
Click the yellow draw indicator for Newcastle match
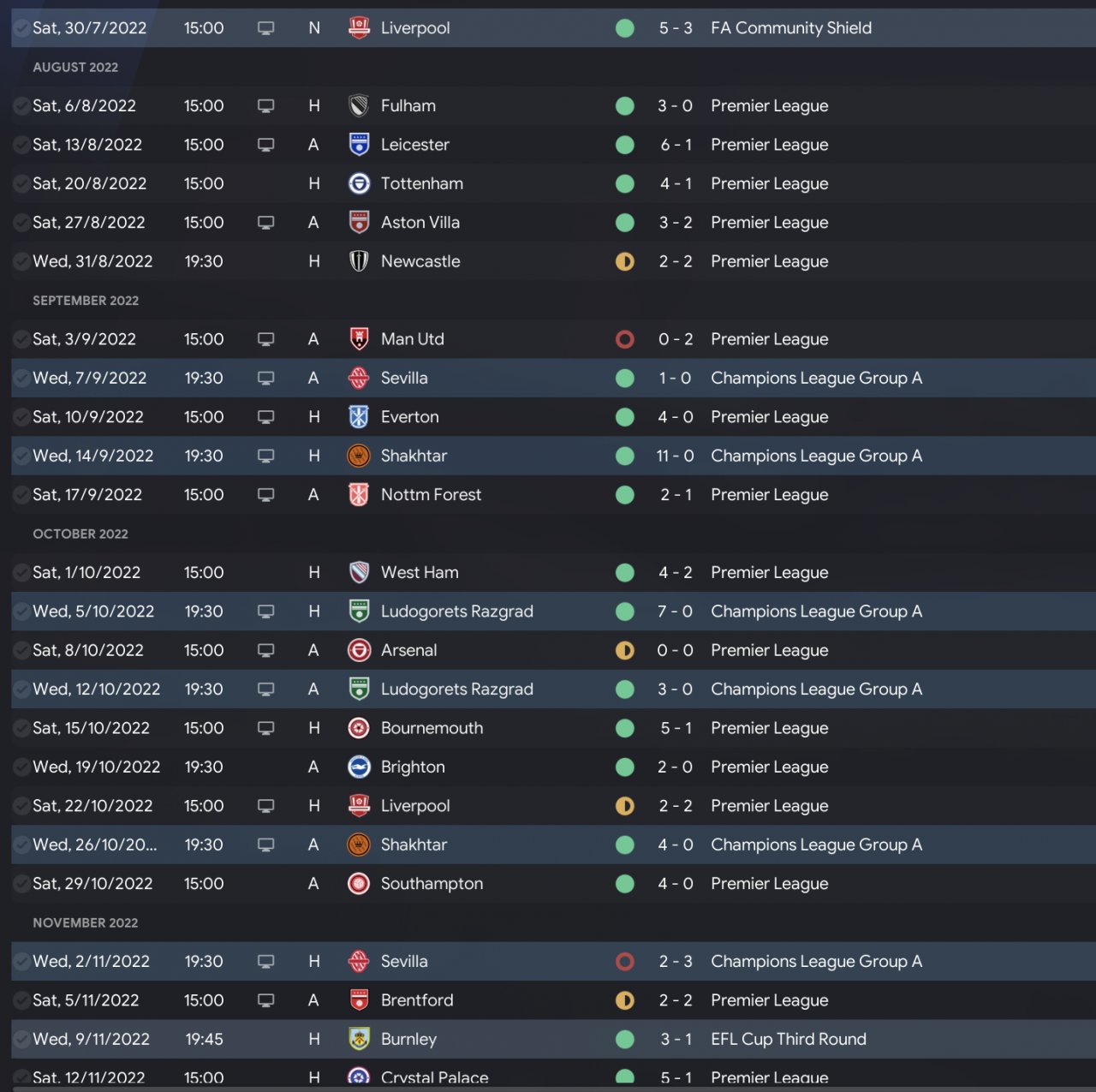click(x=625, y=261)
